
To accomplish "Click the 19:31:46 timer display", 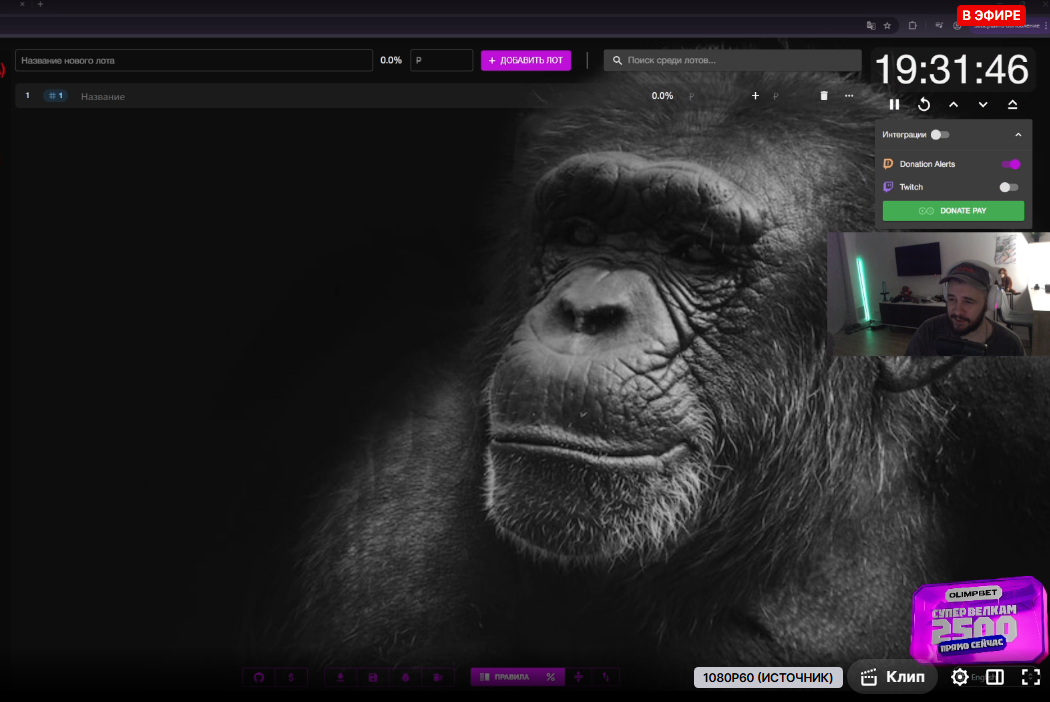I will (x=951, y=69).
